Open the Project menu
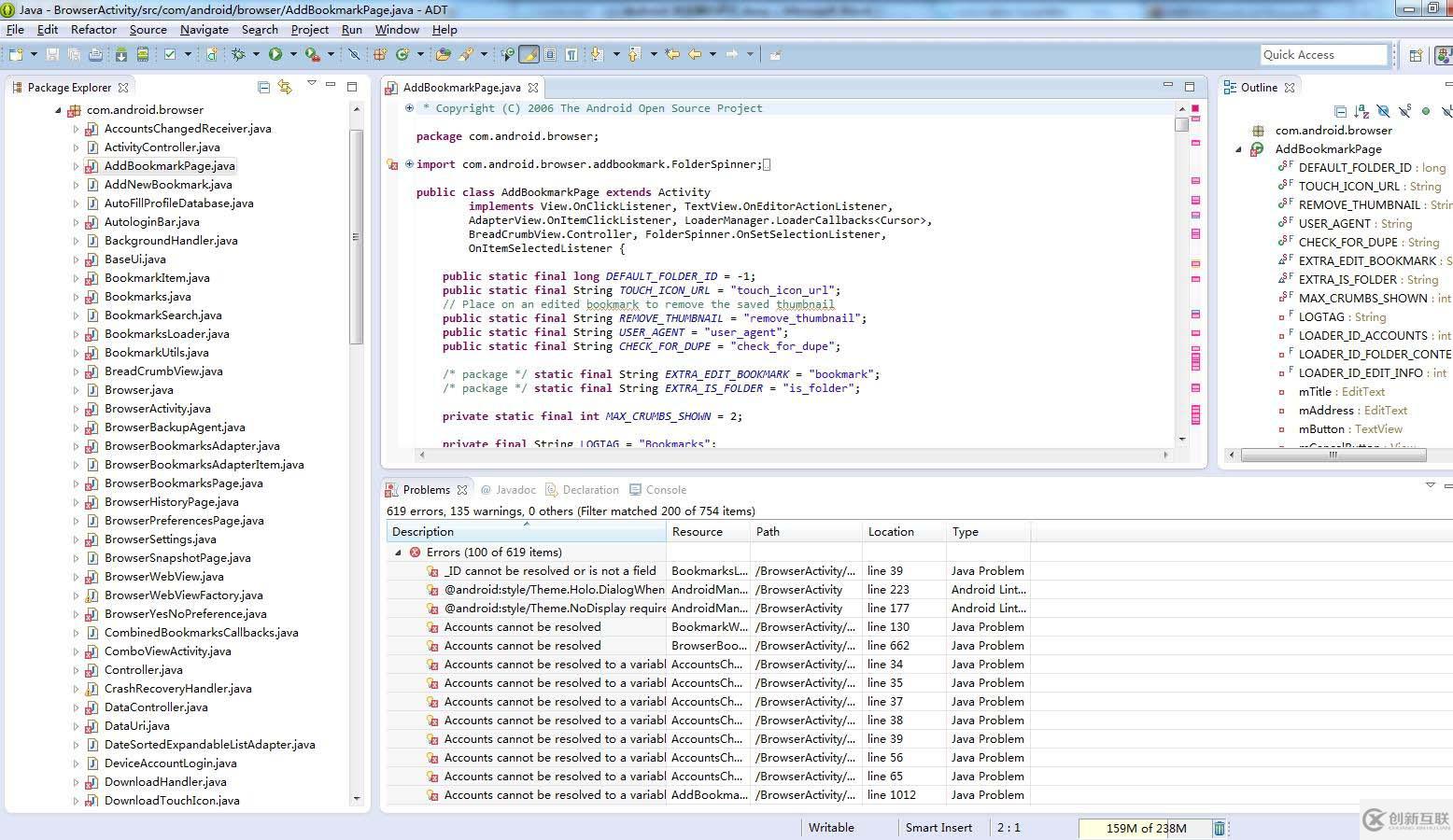Image resolution: width=1453 pixels, height=840 pixels. point(310,30)
